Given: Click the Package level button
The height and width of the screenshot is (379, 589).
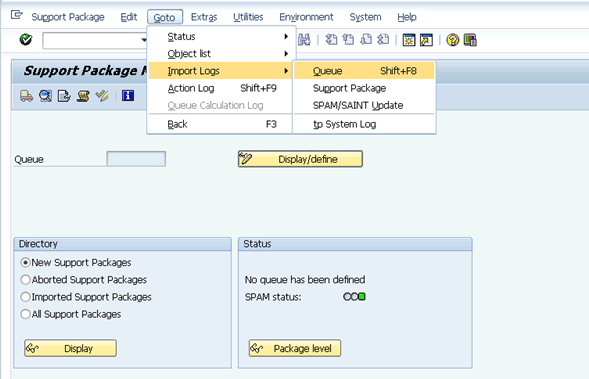Looking at the screenshot, I should pos(295,348).
